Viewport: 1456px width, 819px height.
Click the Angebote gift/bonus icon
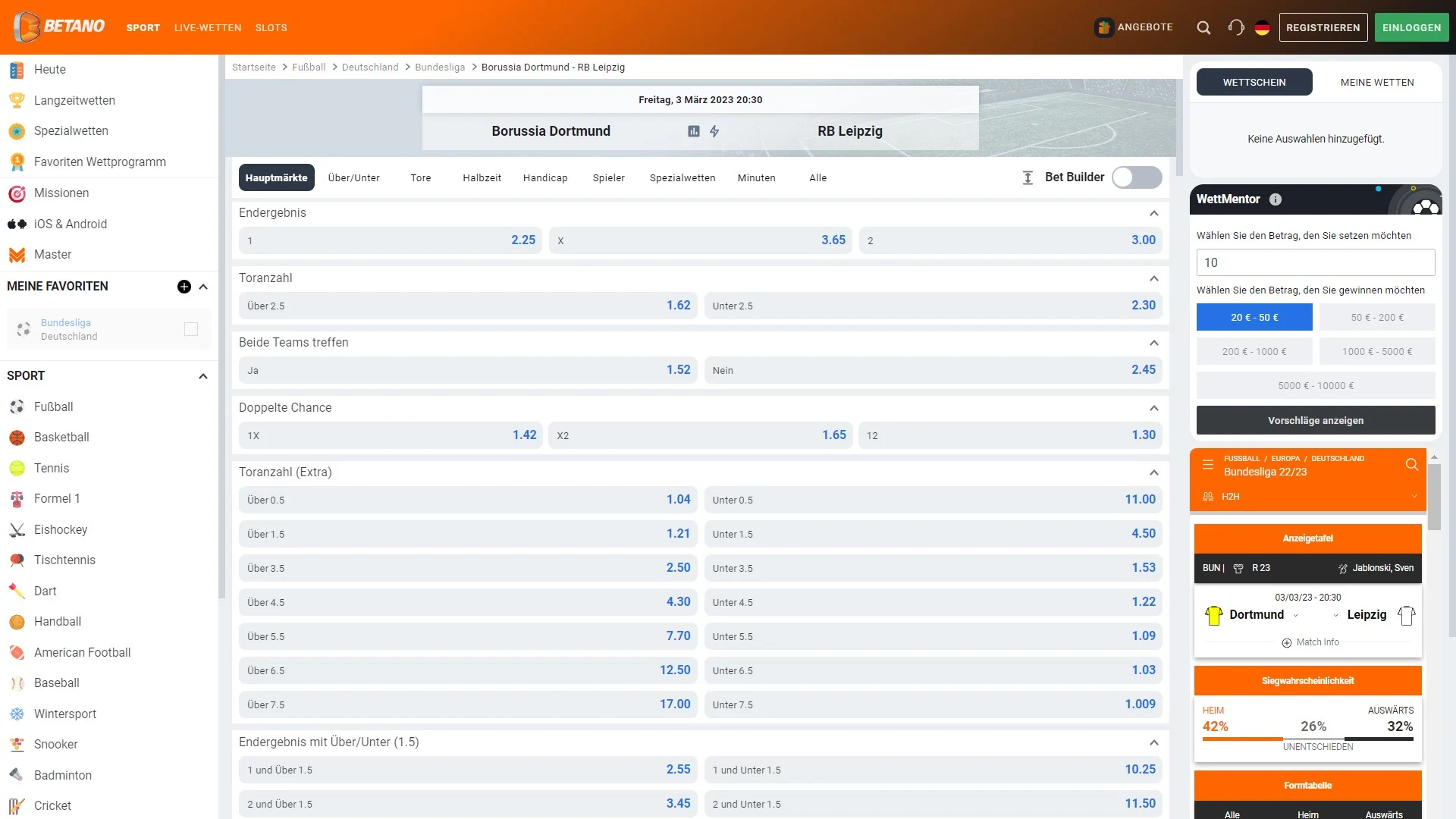(x=1101, y=27)
